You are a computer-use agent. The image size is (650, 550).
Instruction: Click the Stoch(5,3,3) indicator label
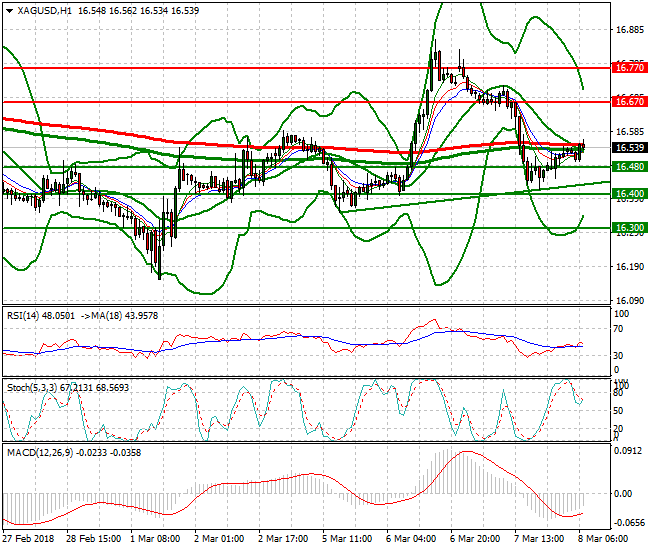(x=30, y=386)
